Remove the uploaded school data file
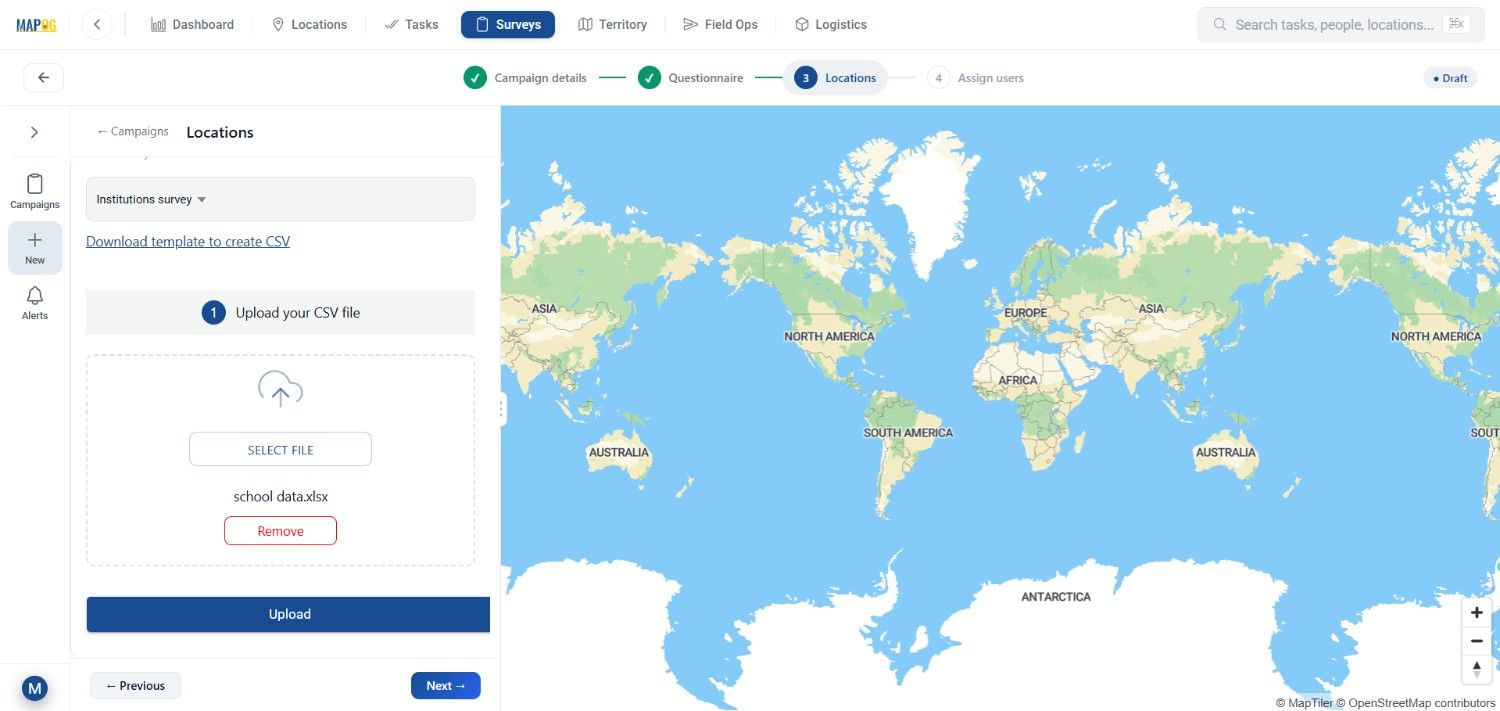The image size is (1500, 711). (280, 531)
